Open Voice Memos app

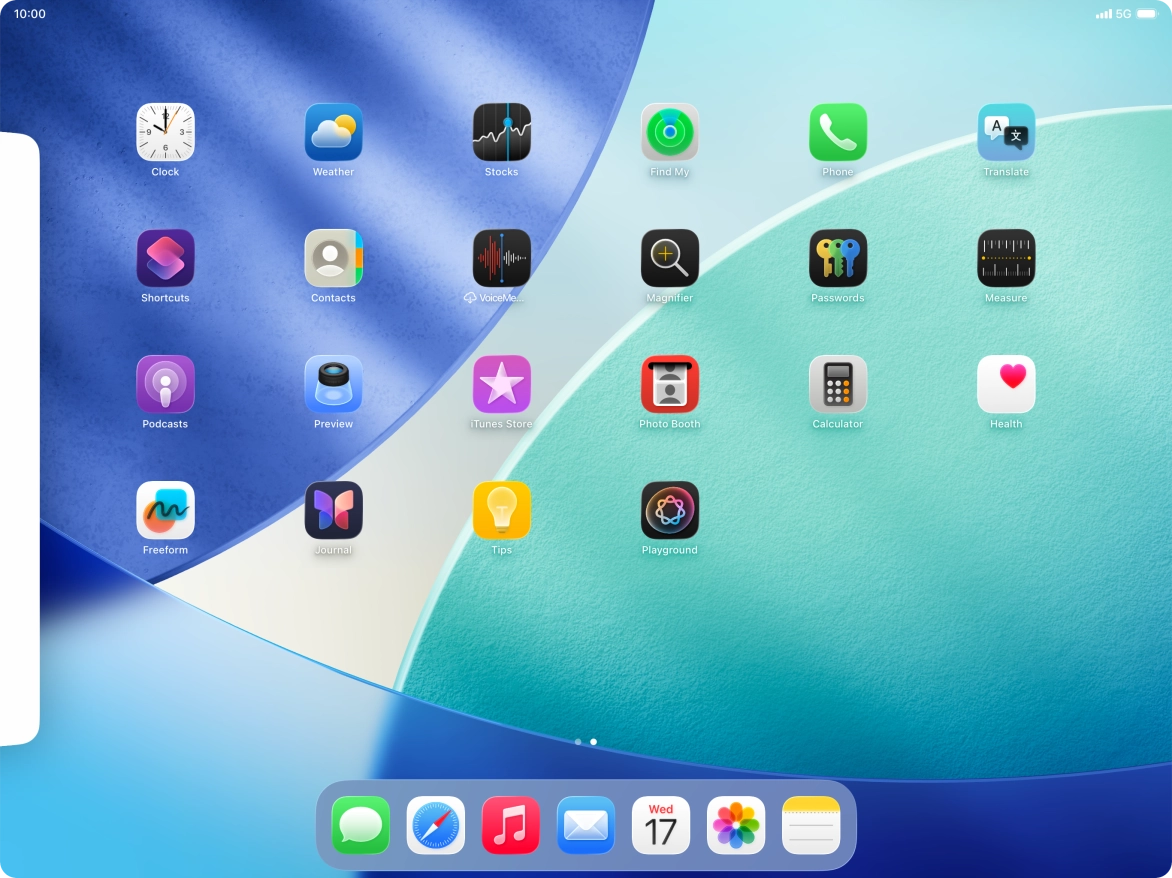[501, 259]
